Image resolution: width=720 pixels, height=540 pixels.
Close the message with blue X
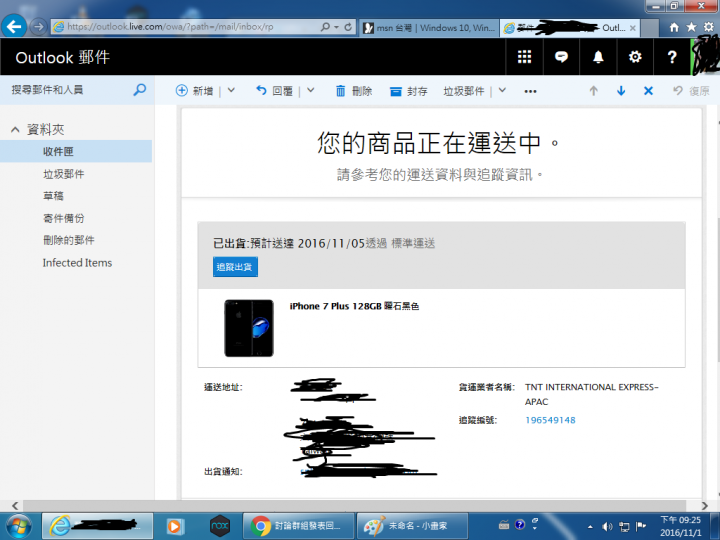[x=648, y=91]
